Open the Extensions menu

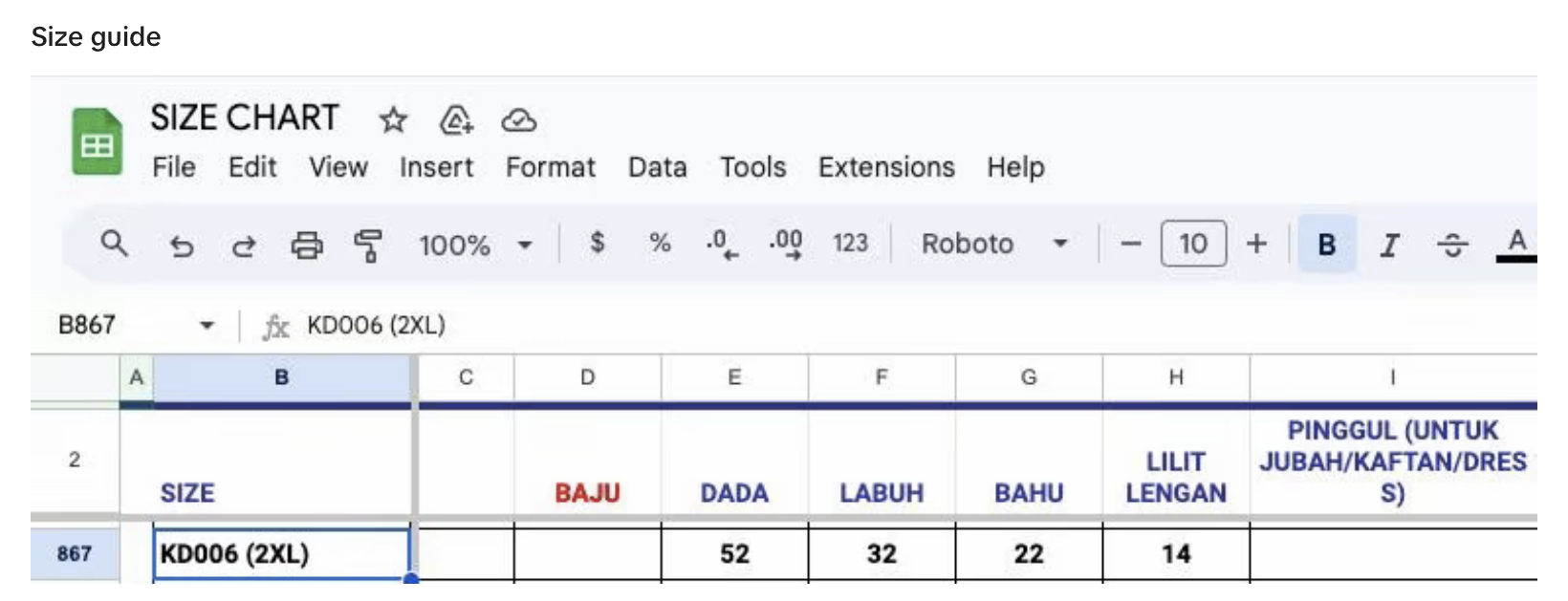885,167
